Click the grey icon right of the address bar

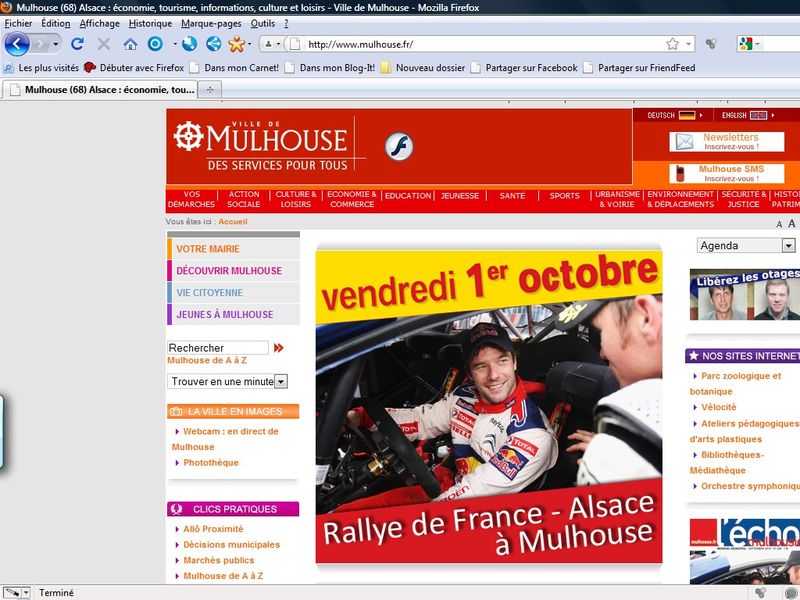tap(711, 44)
